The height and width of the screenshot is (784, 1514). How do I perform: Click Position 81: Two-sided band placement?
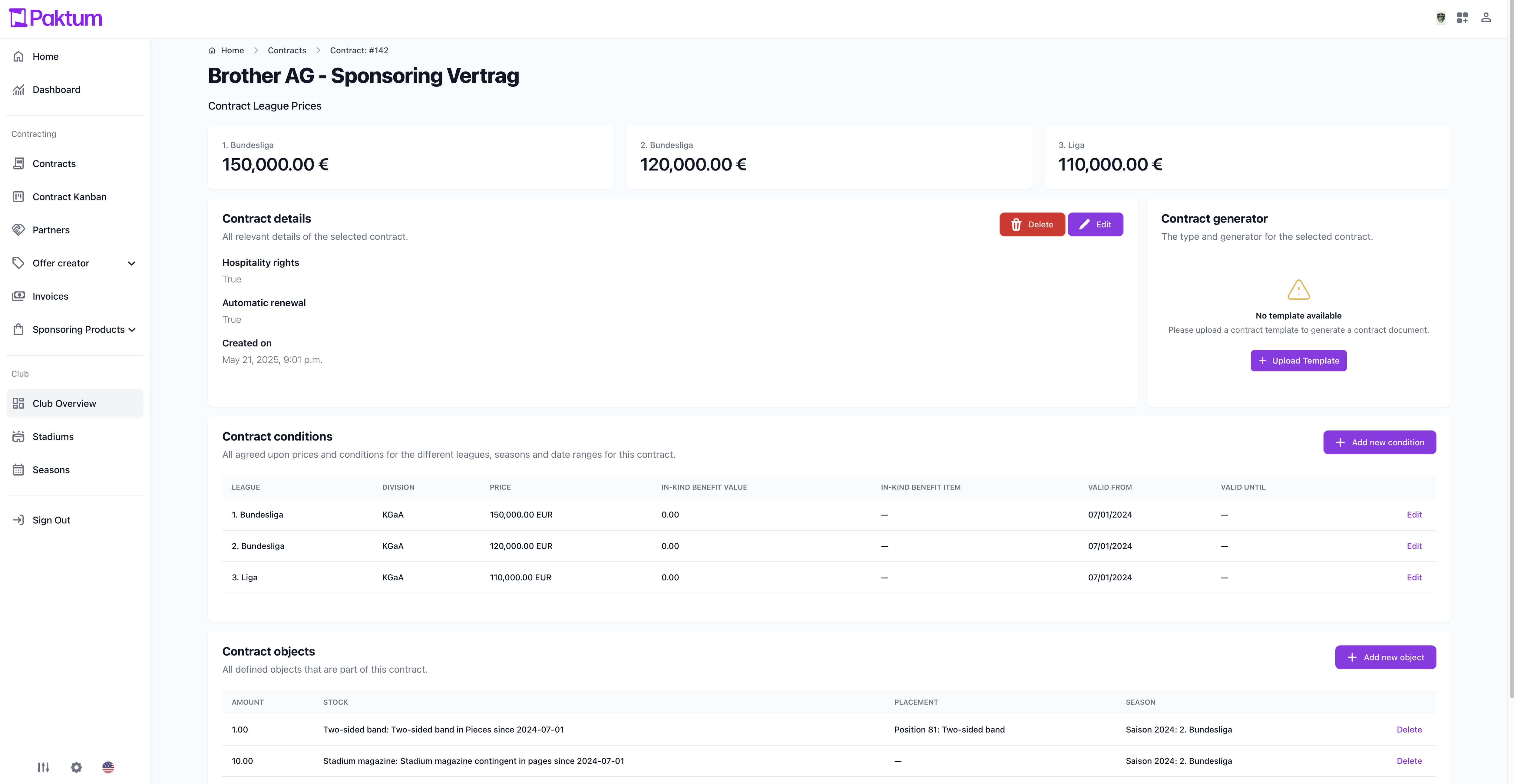tap(949, 730)
